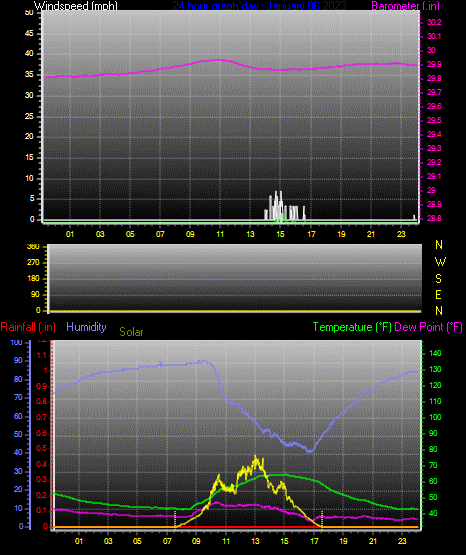466x555 pixels.
Task: Select the Humidity legend label
Action: [x=86, y=327]
